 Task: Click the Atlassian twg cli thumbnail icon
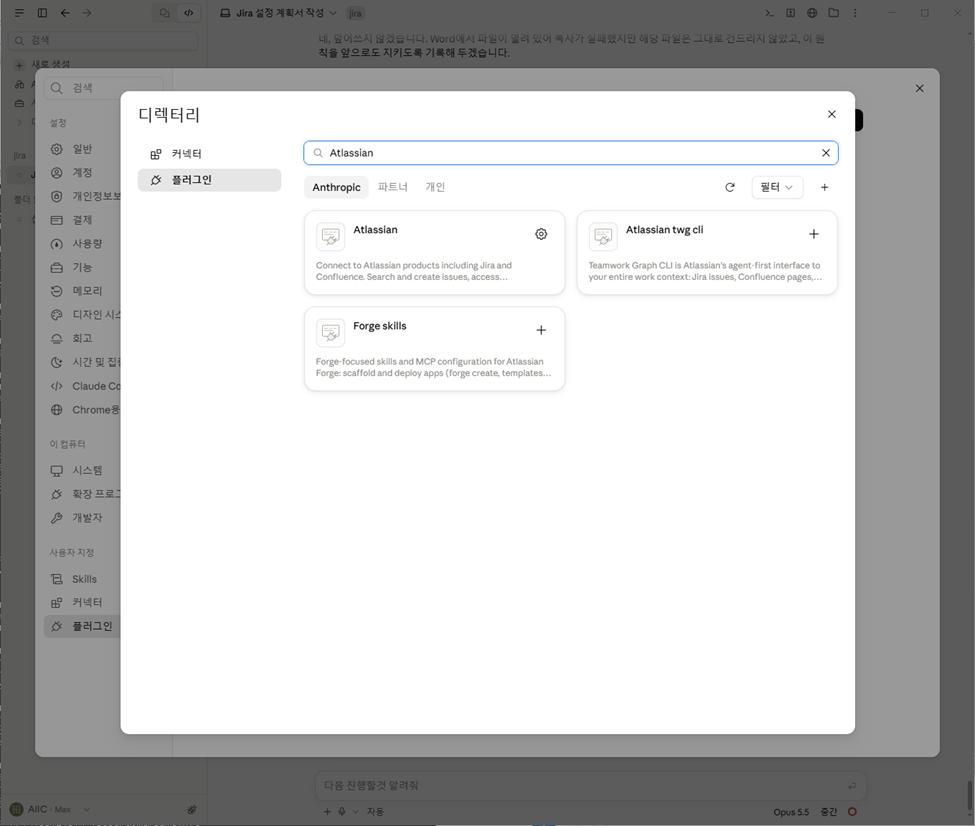pos(603,236)
